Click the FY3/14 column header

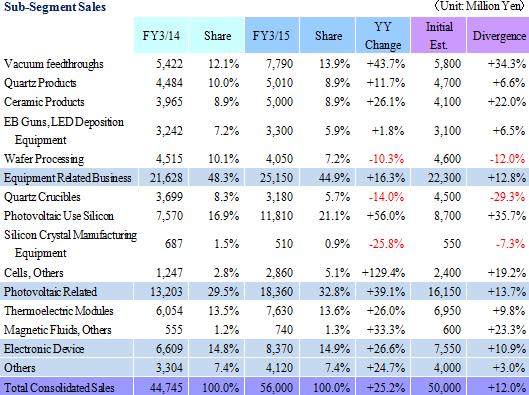click(x=161, y=35)
